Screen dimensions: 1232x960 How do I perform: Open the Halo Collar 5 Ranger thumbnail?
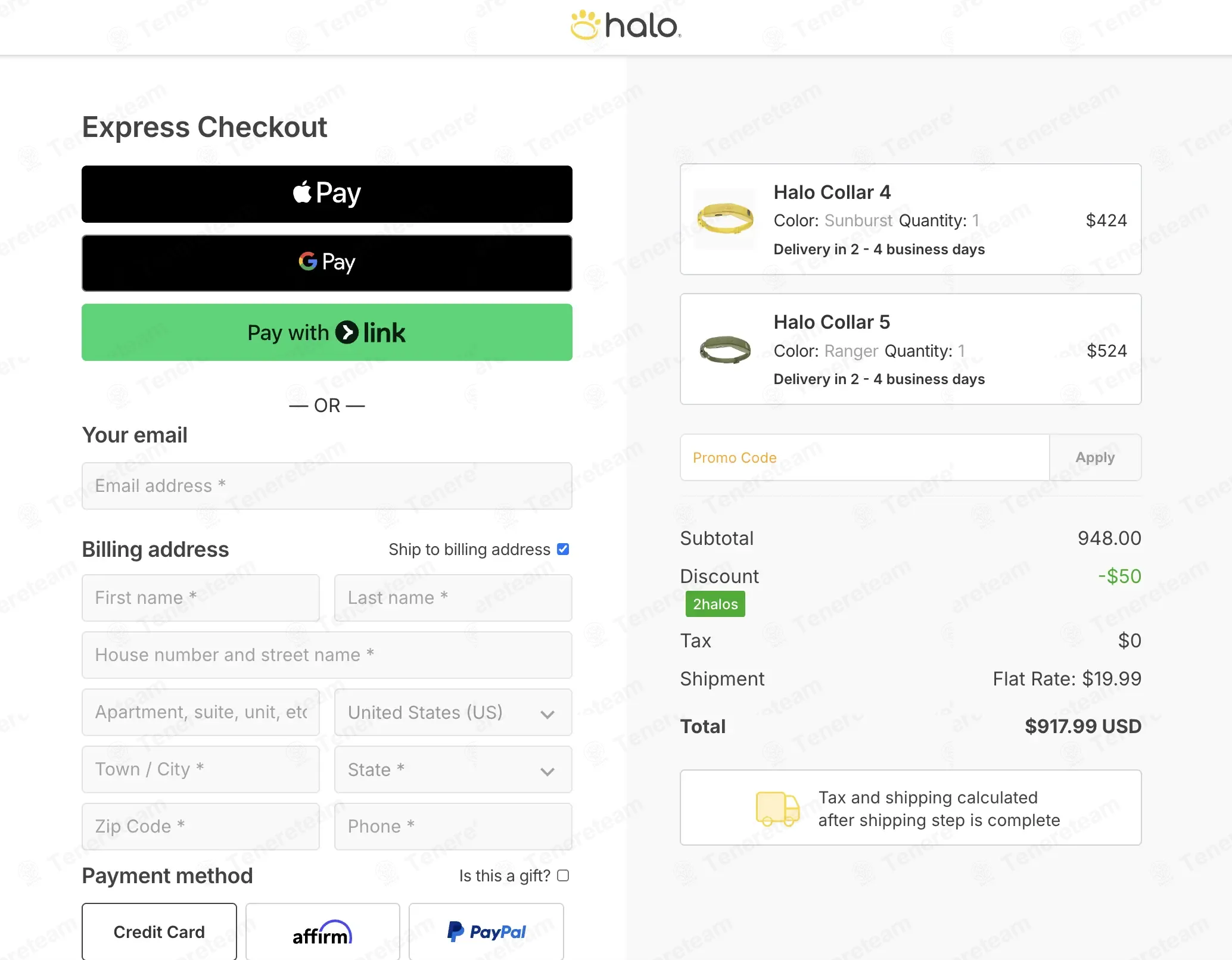coord(725,349)
